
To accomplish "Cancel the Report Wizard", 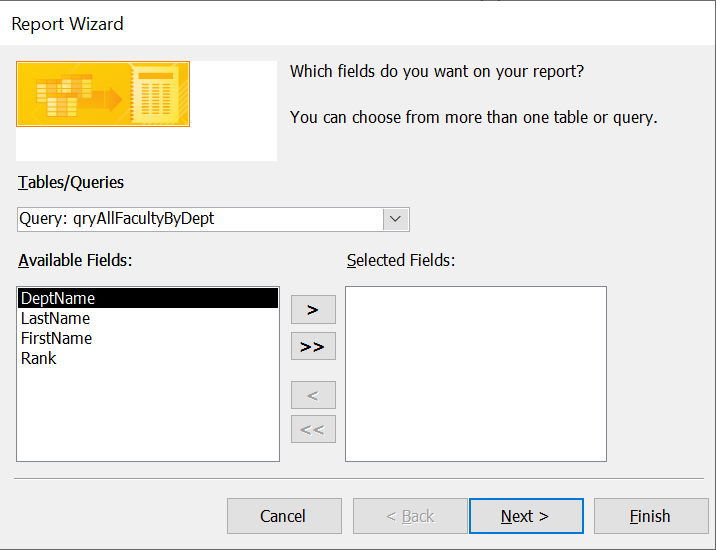I will point(284,516).
